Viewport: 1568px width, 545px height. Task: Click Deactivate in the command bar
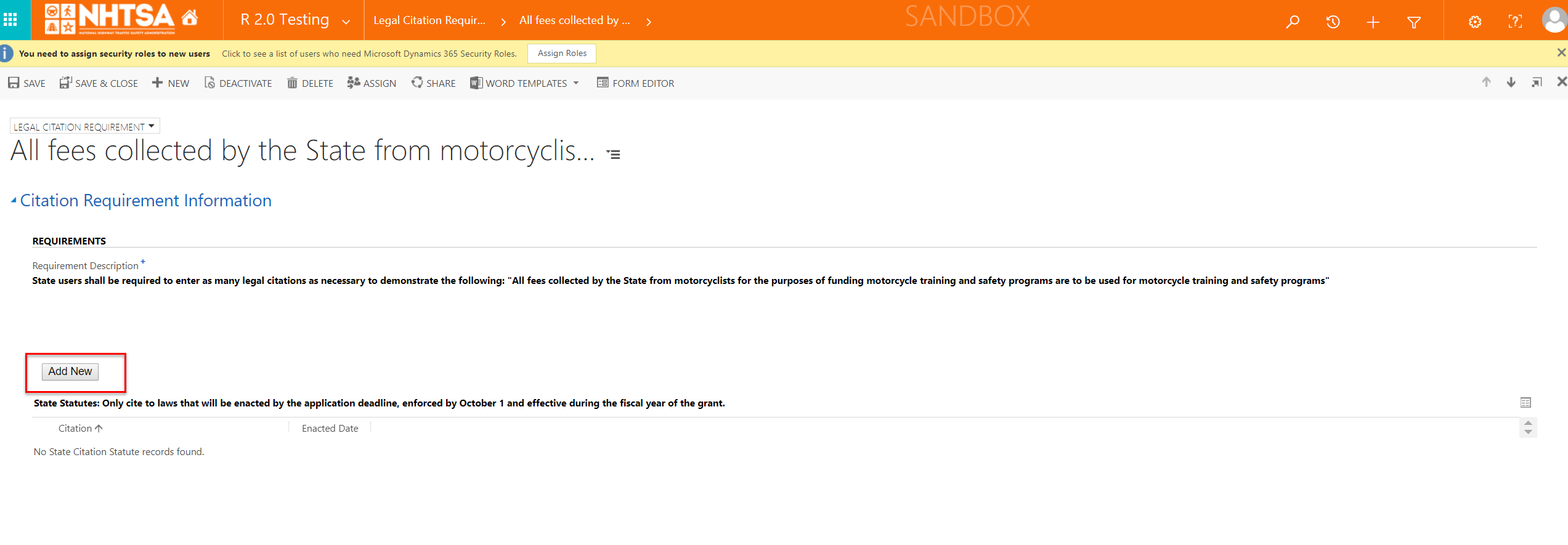coord(238,83)
